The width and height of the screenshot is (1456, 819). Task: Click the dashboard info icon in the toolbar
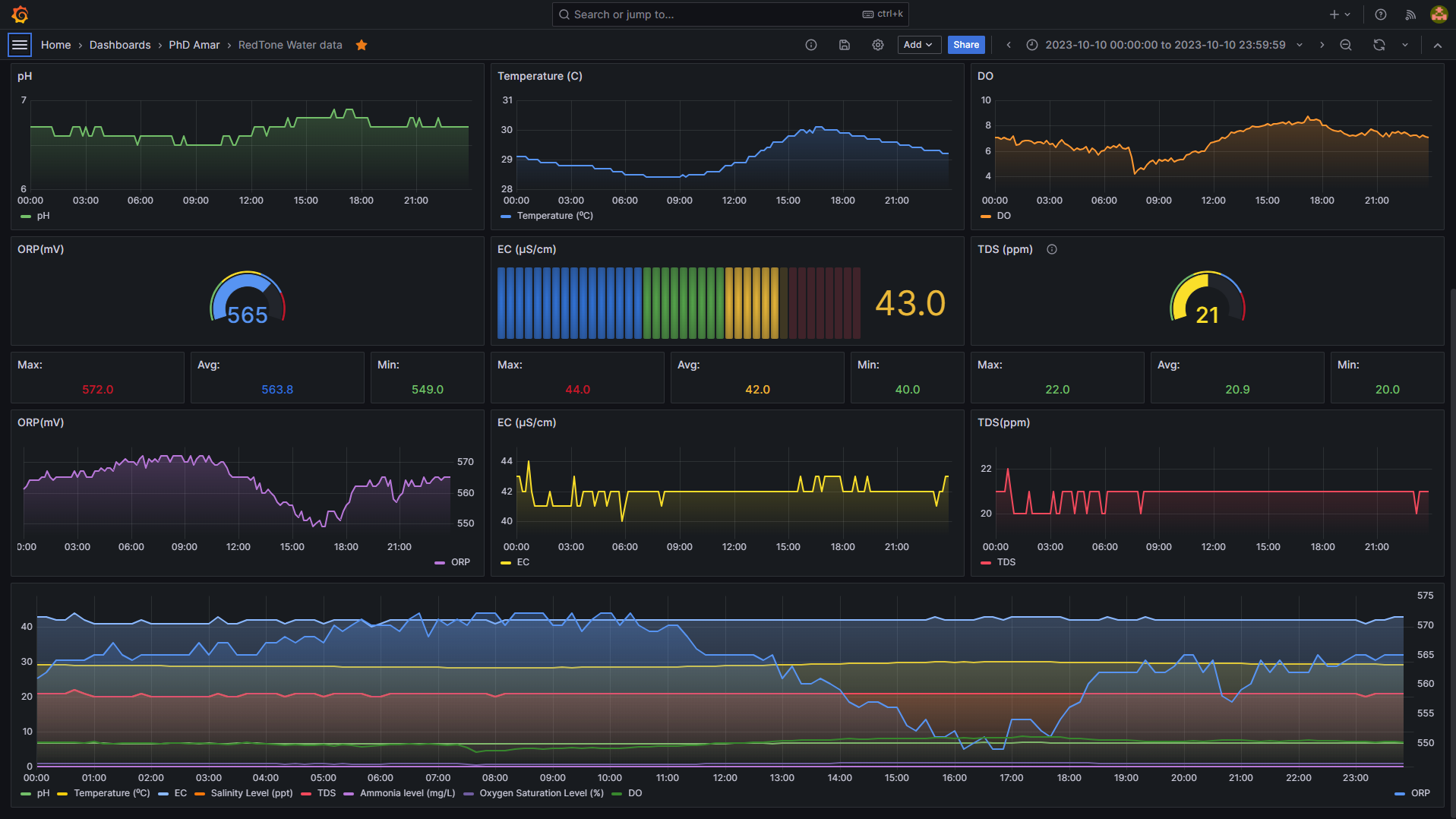click(x=810, y=45)
